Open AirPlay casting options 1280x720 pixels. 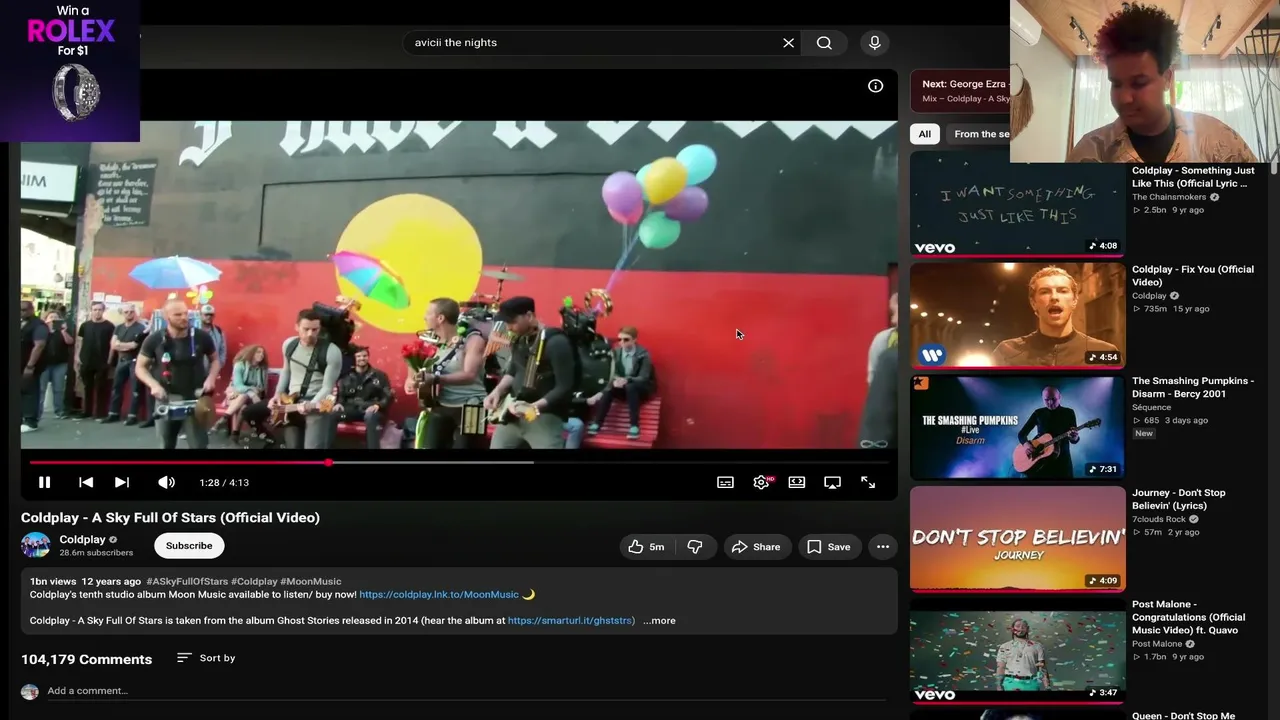pyautogui.click(x=832, y=482)
